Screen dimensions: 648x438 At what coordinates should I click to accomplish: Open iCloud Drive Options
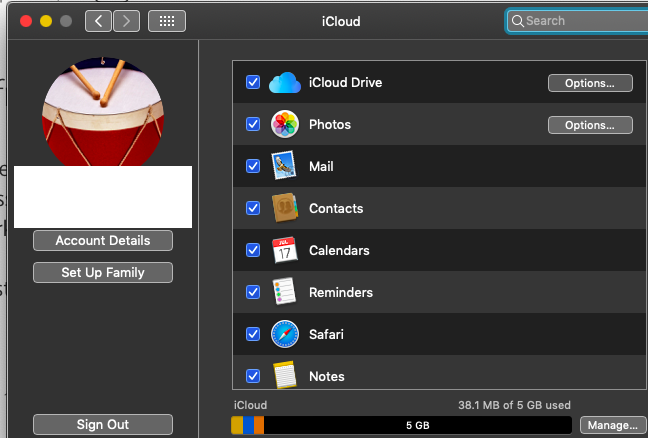coord(590,83)
